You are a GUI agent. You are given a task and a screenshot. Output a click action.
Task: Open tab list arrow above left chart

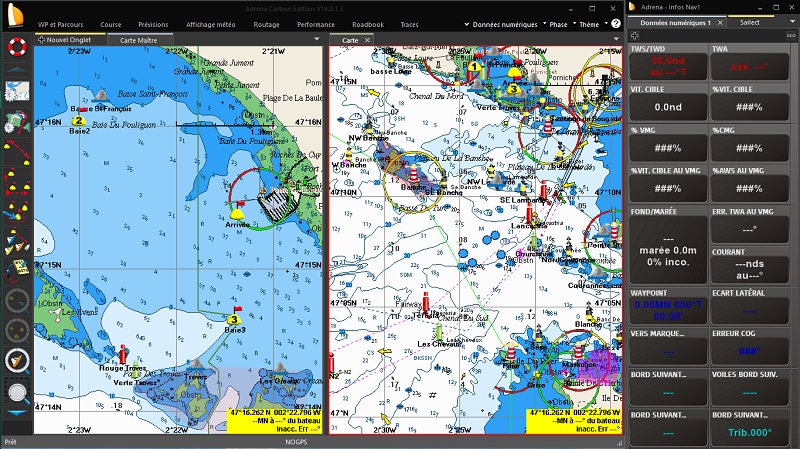pyautogui.click(x=317, y=39)
